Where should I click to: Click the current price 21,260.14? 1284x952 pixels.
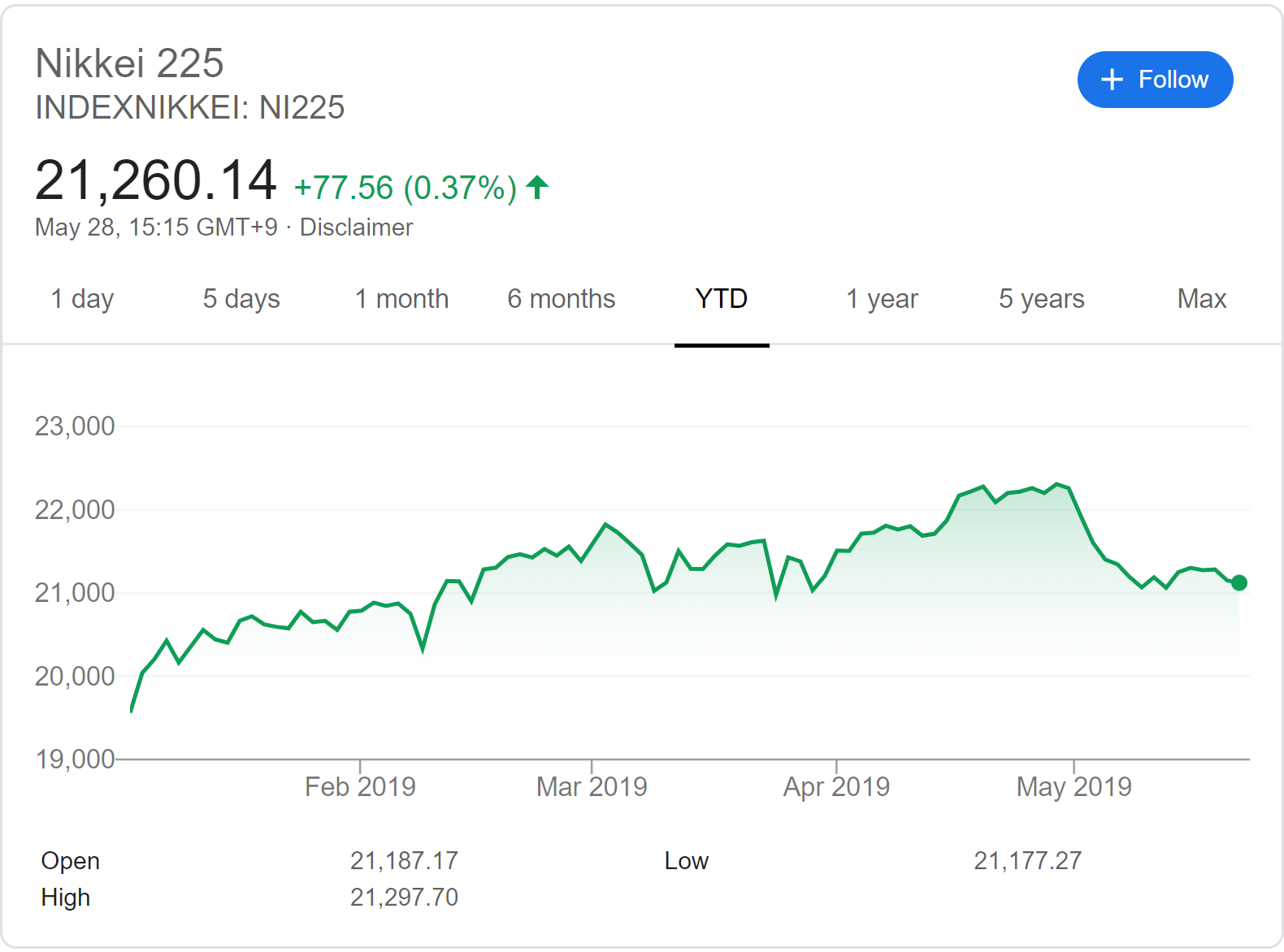tap(156, 180)
